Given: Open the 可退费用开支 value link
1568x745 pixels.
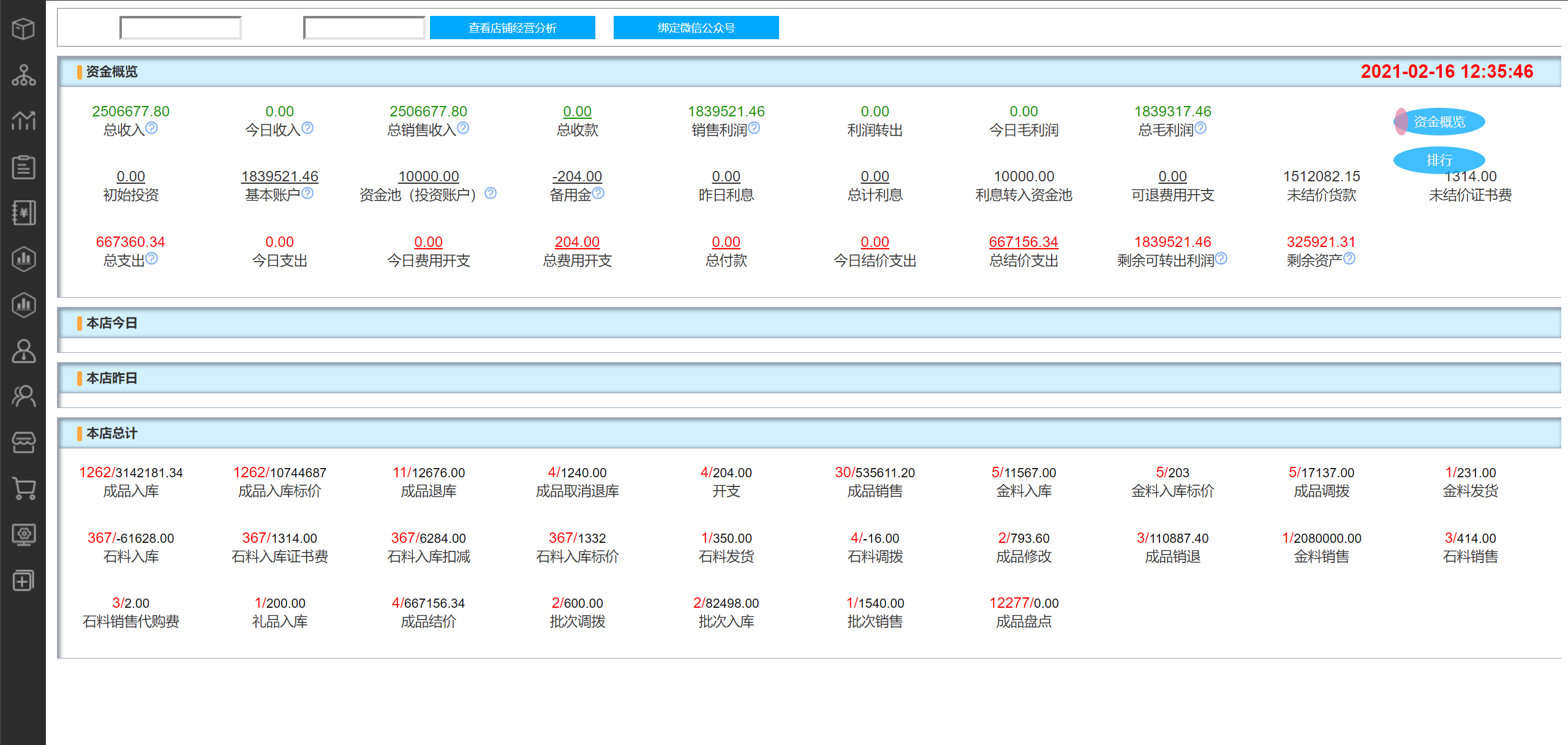Looking at the screenshot, I should pyautogui.click(x=1172, y=176).
